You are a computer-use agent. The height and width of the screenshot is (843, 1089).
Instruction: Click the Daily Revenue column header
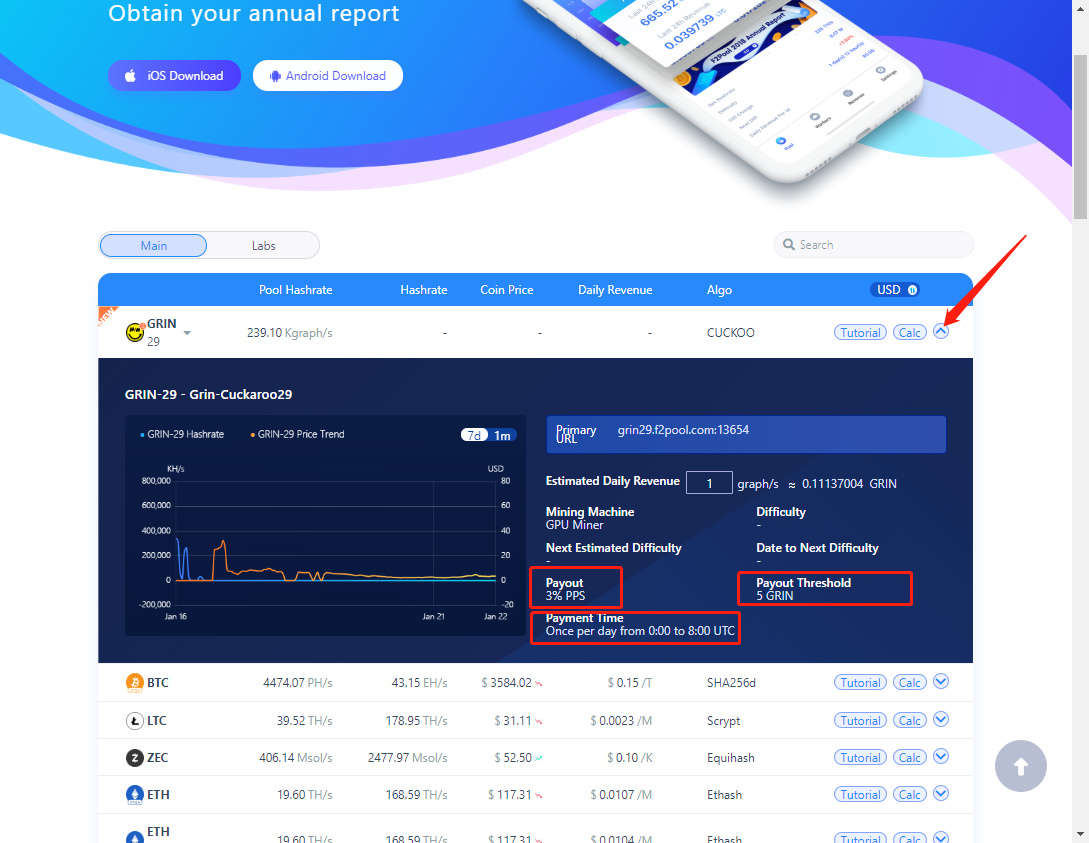coord(615,290)
